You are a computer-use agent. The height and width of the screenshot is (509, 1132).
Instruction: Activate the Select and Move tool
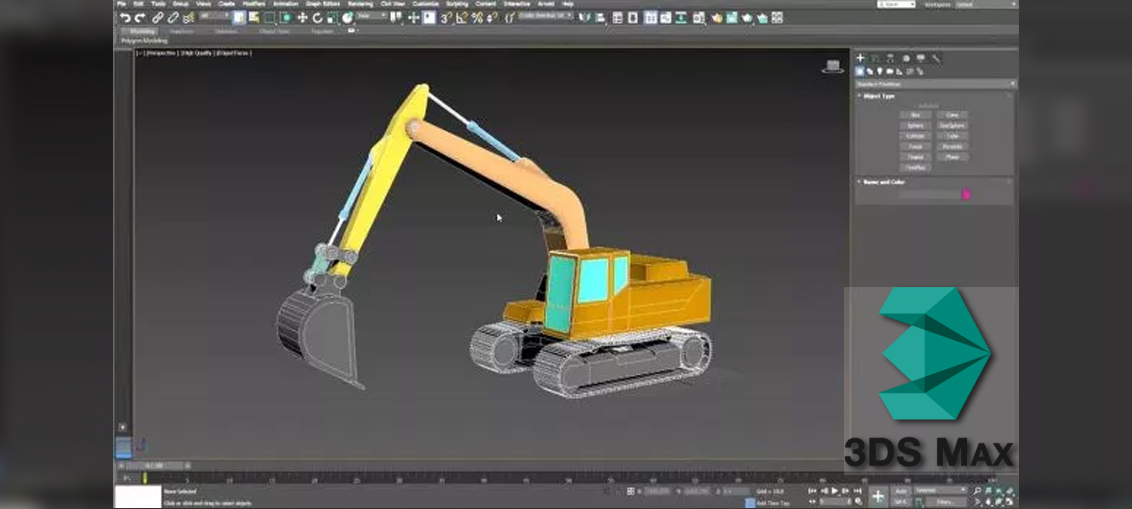302,18
